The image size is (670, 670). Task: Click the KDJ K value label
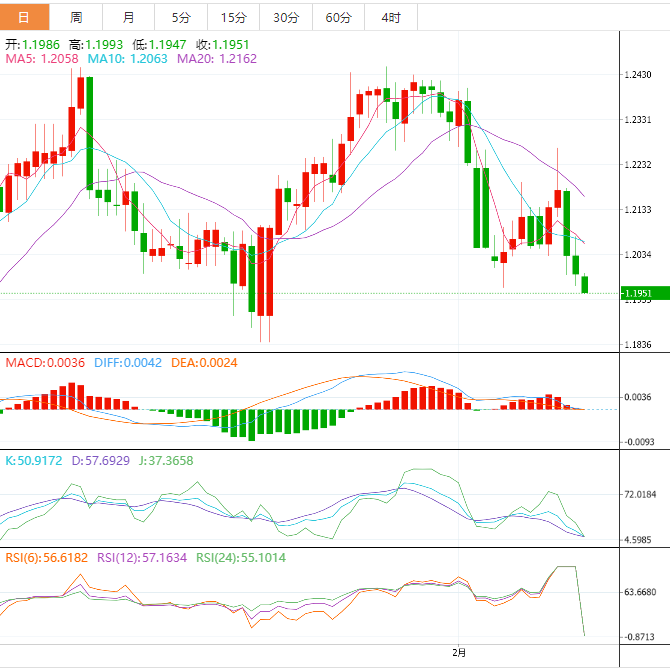(x=34, y=461)
